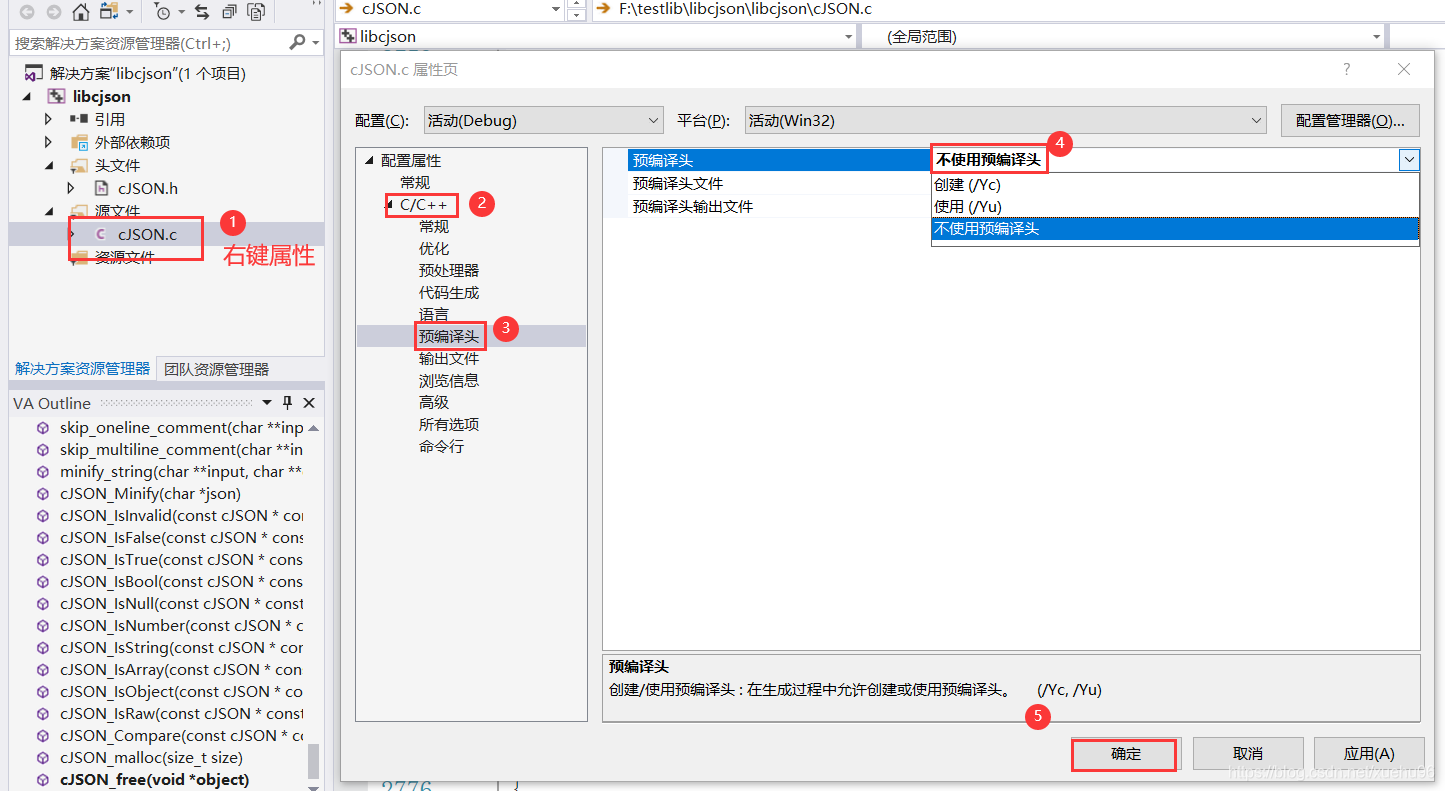The image size is (1445, 791).
Task: Choose 不使用预编译头 in dropdown list
Action: point(1175,228)
